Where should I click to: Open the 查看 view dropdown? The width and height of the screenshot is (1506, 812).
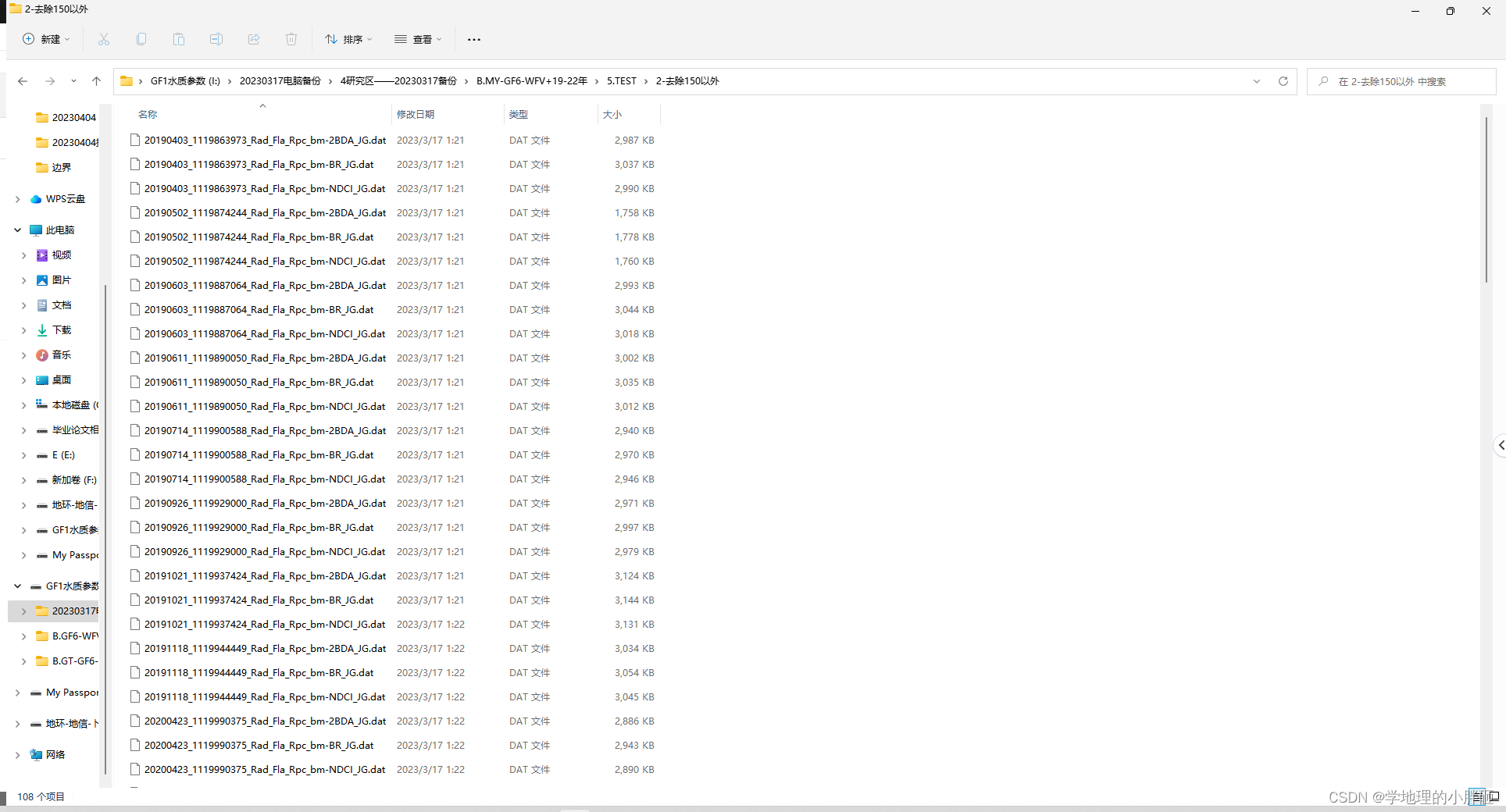click(418, 39)
